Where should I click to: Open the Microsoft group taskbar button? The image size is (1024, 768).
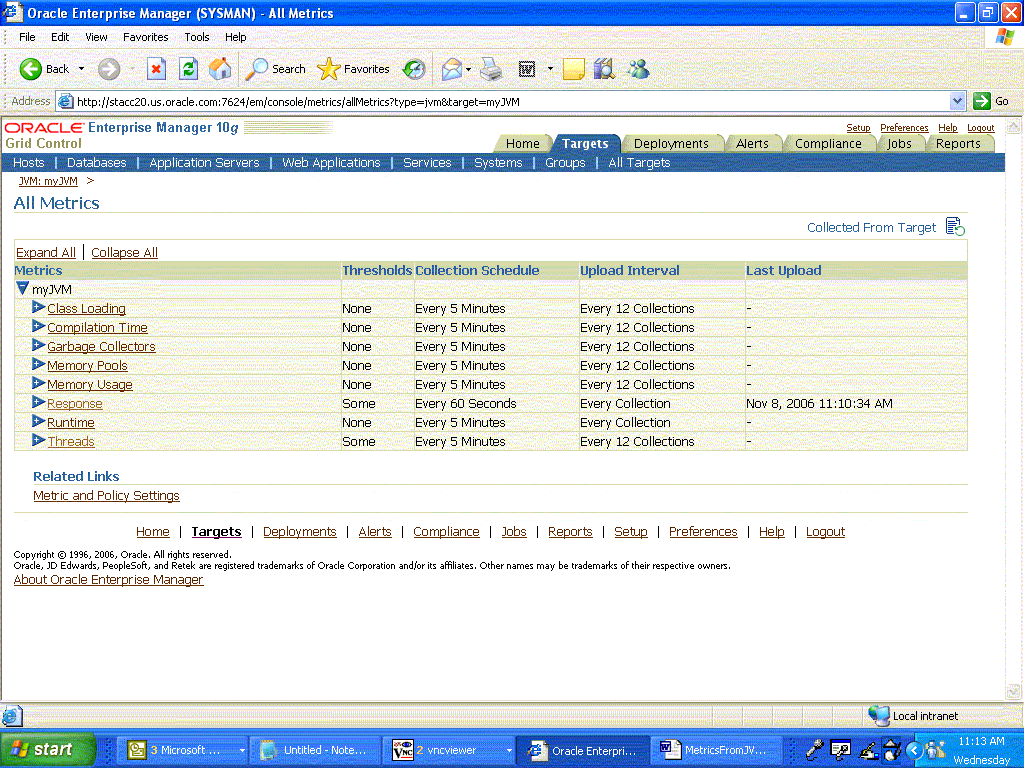pos(185,750)
